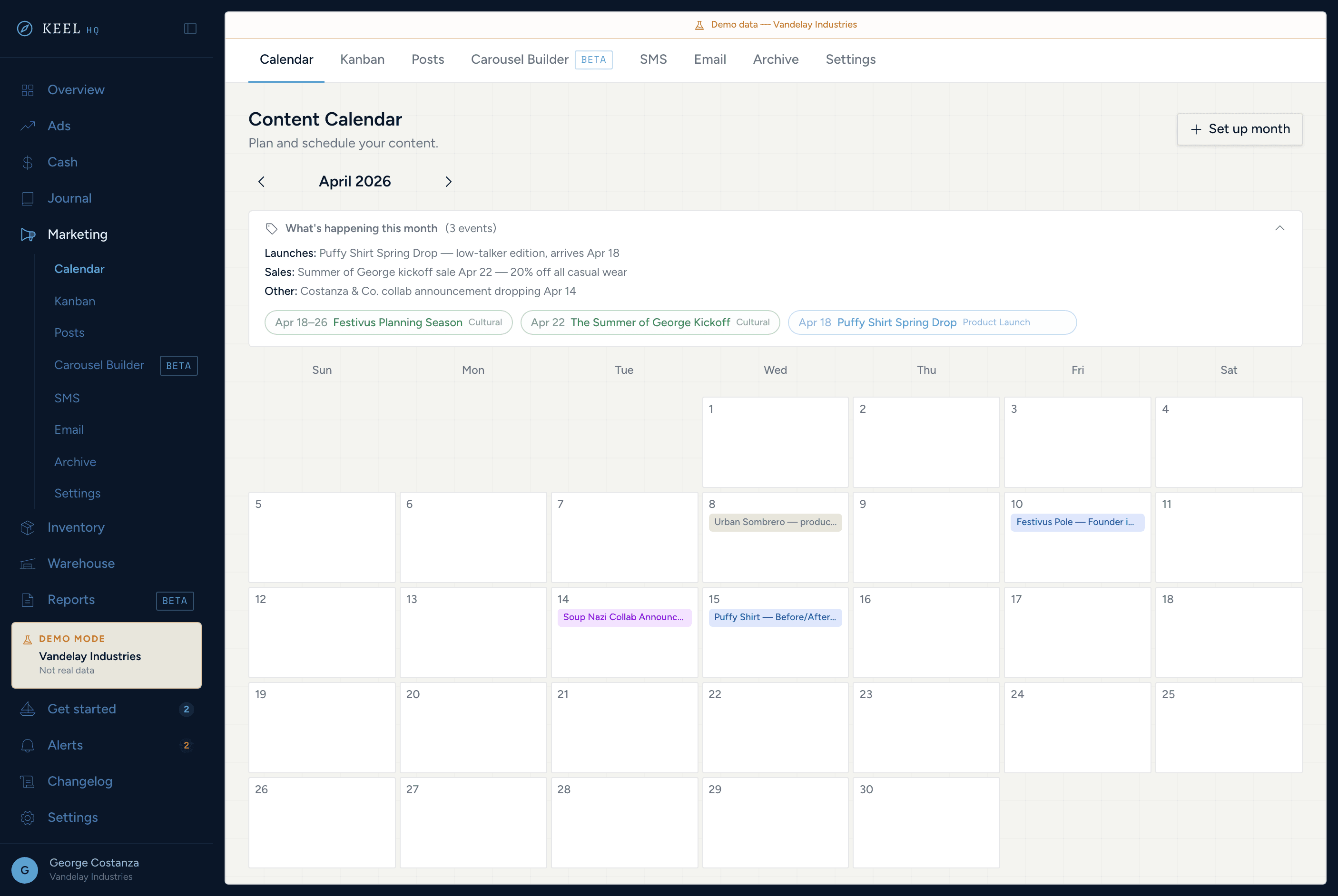Image resolution: width=1338 pixels, height=896 pixels.
Task: Open Warehouse via its building icon
Action: [x=28, y=564]
